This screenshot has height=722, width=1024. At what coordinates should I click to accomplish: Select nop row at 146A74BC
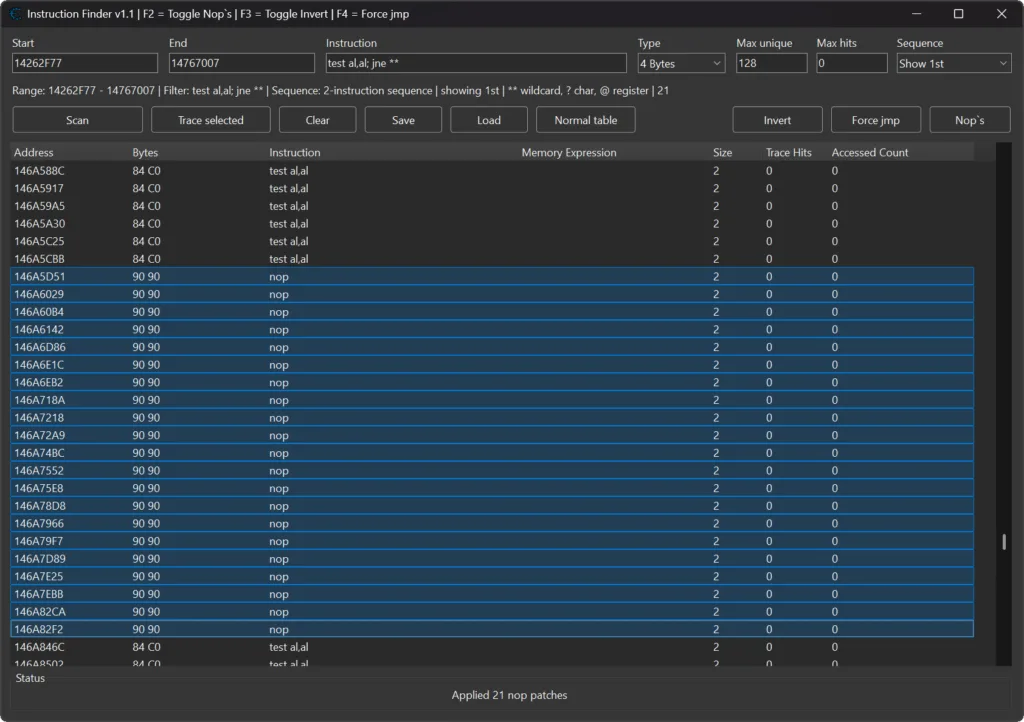click(x=492, y=453)
